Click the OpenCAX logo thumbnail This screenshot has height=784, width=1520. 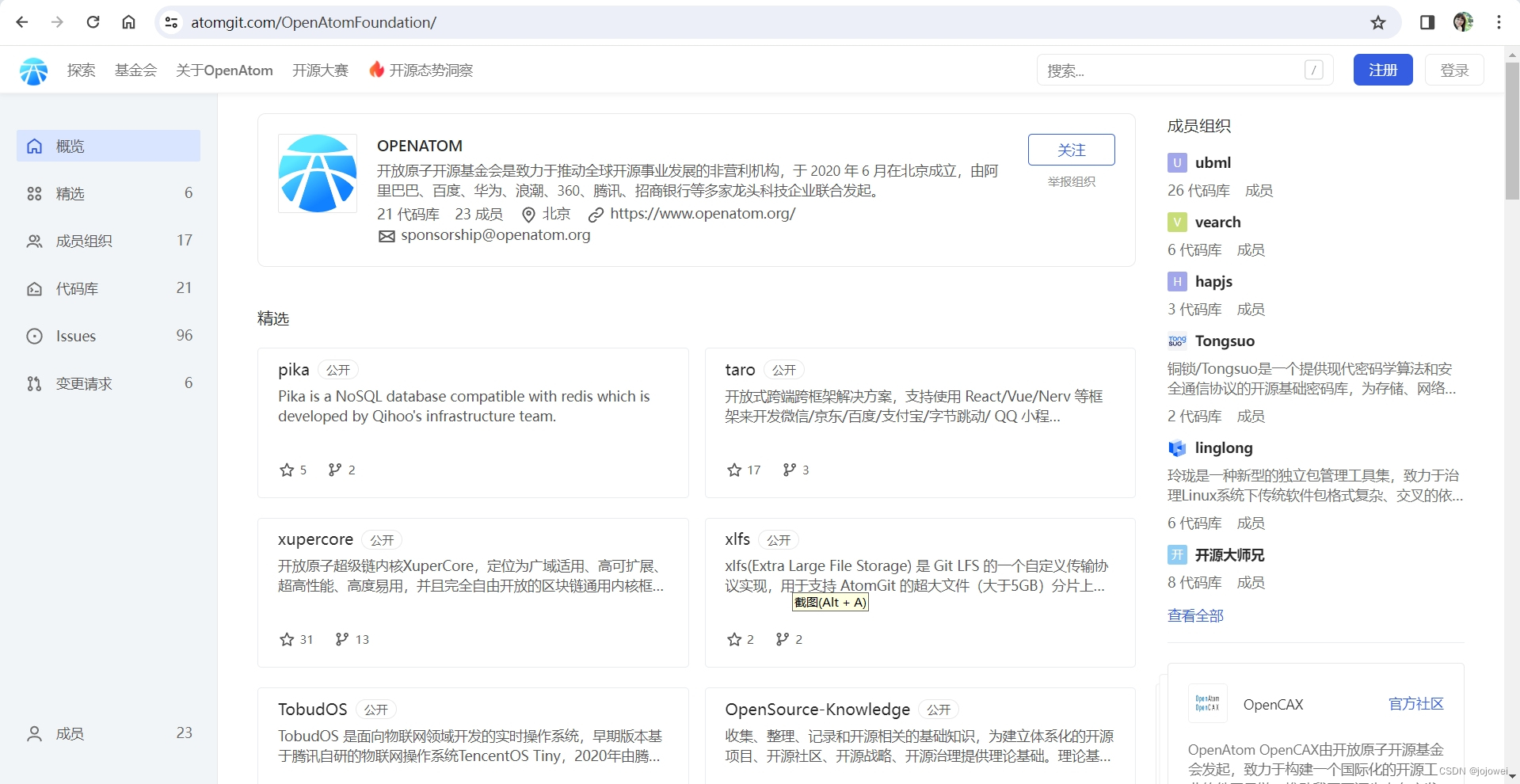coord(1208,703)
